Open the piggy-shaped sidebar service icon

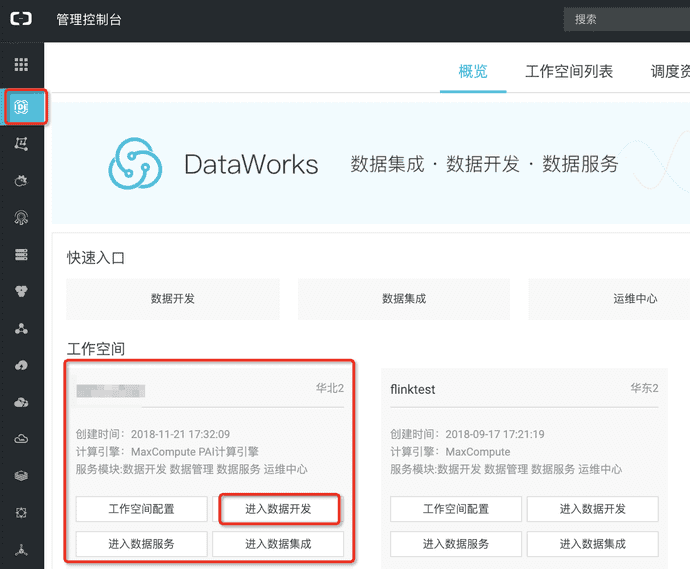click(x=21, y=180)
